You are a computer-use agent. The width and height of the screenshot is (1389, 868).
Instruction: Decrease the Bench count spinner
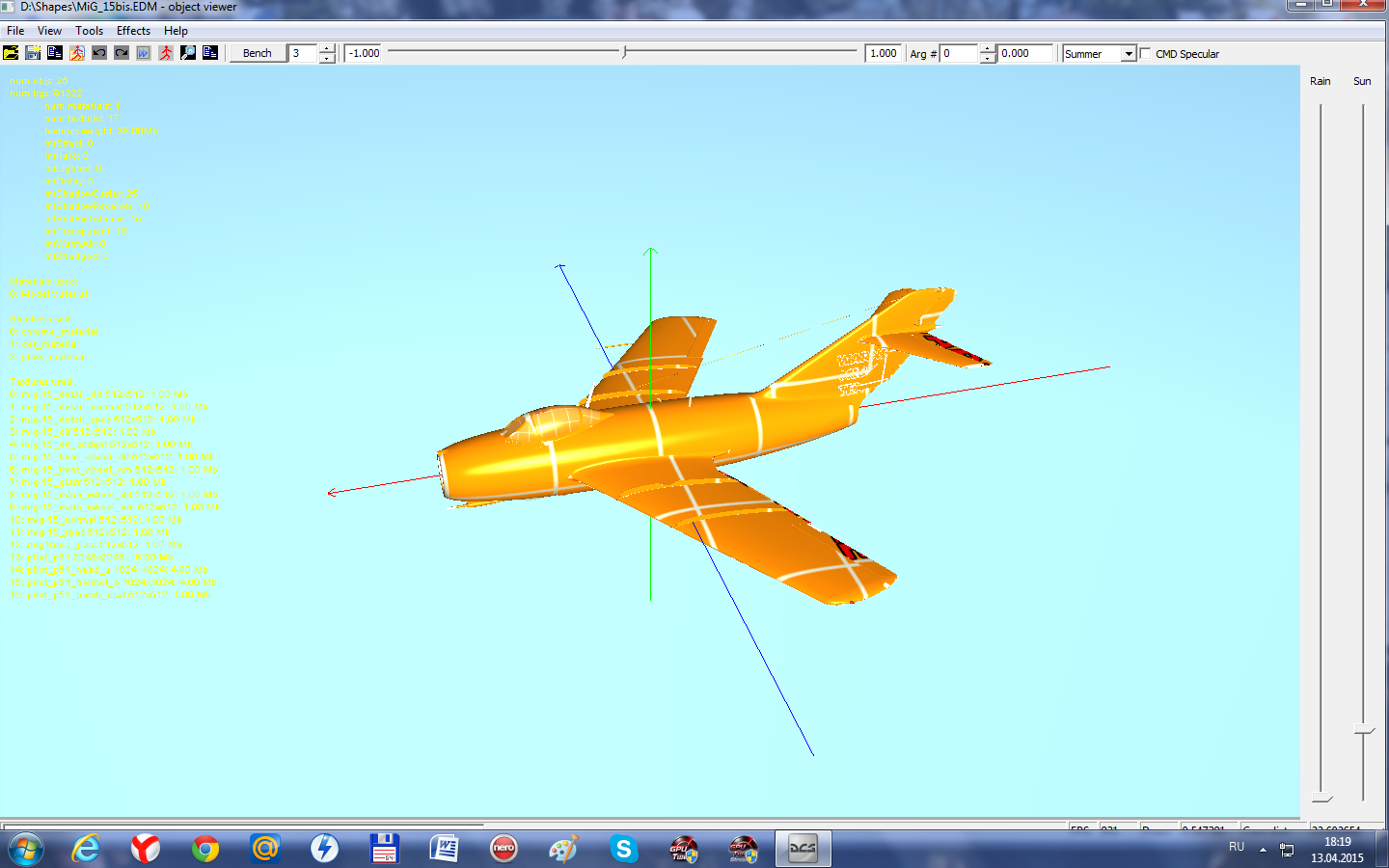327,58
